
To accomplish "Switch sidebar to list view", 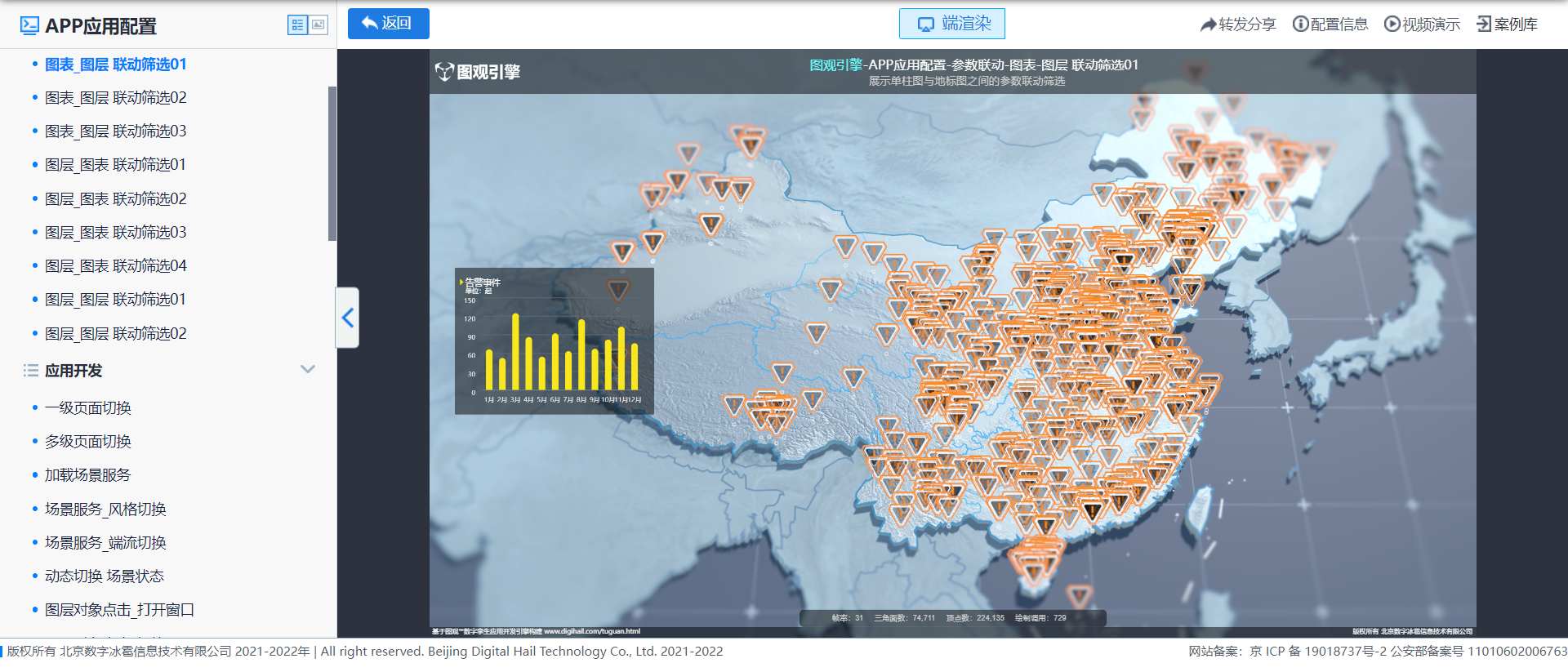I will tap(297, 25).
